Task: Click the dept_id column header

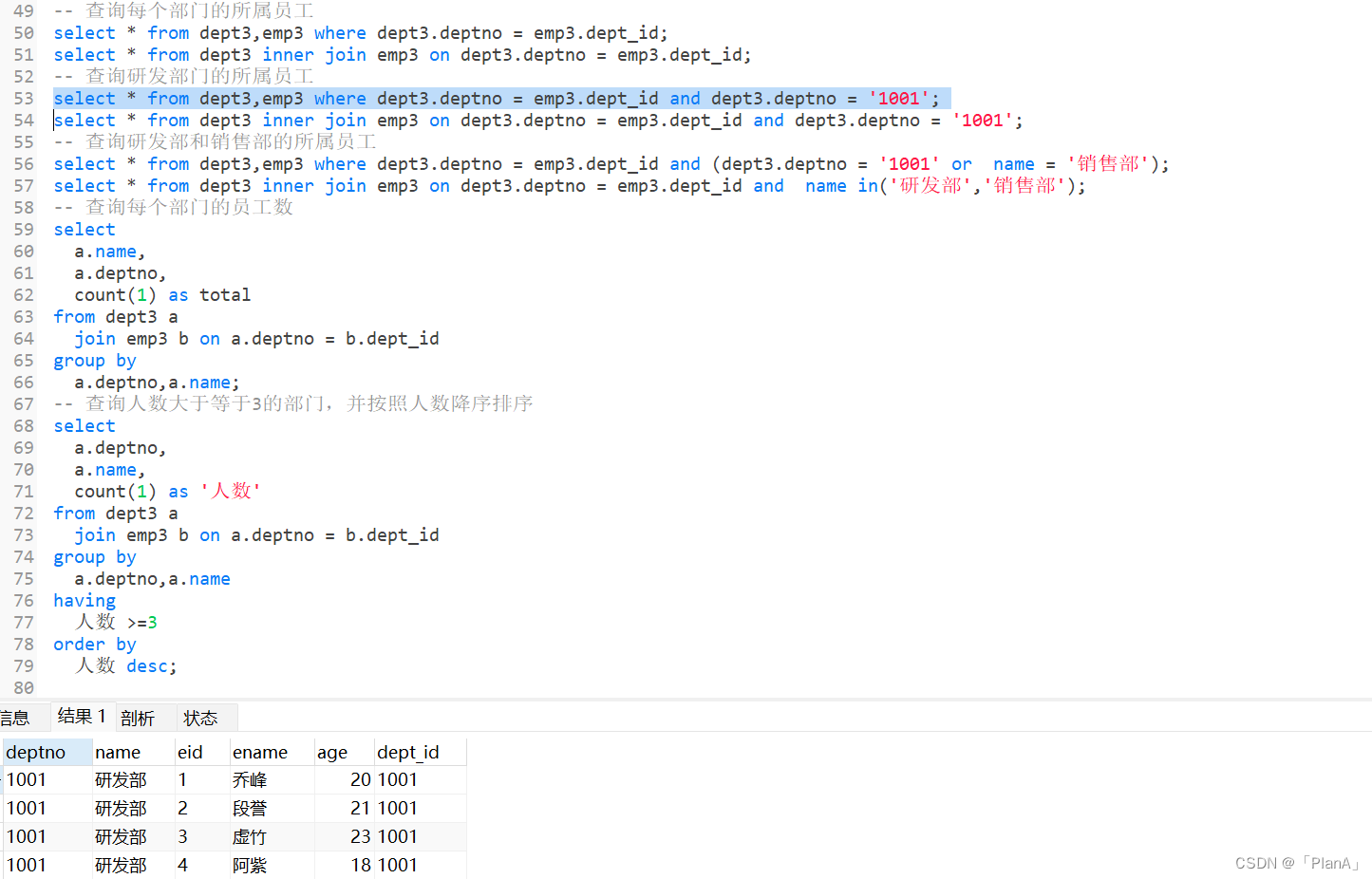Action: coord(420,752)
